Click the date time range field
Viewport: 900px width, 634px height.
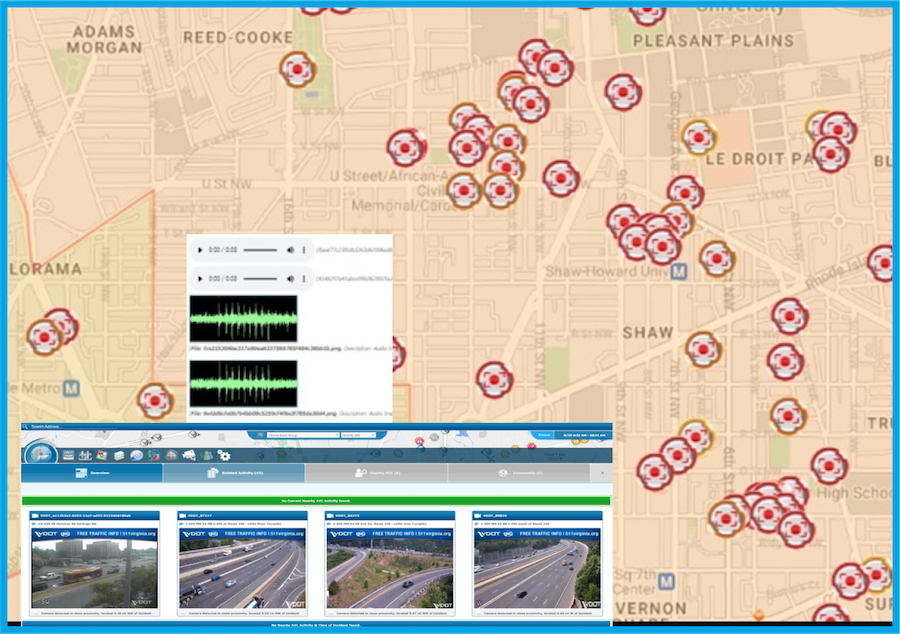584,435
